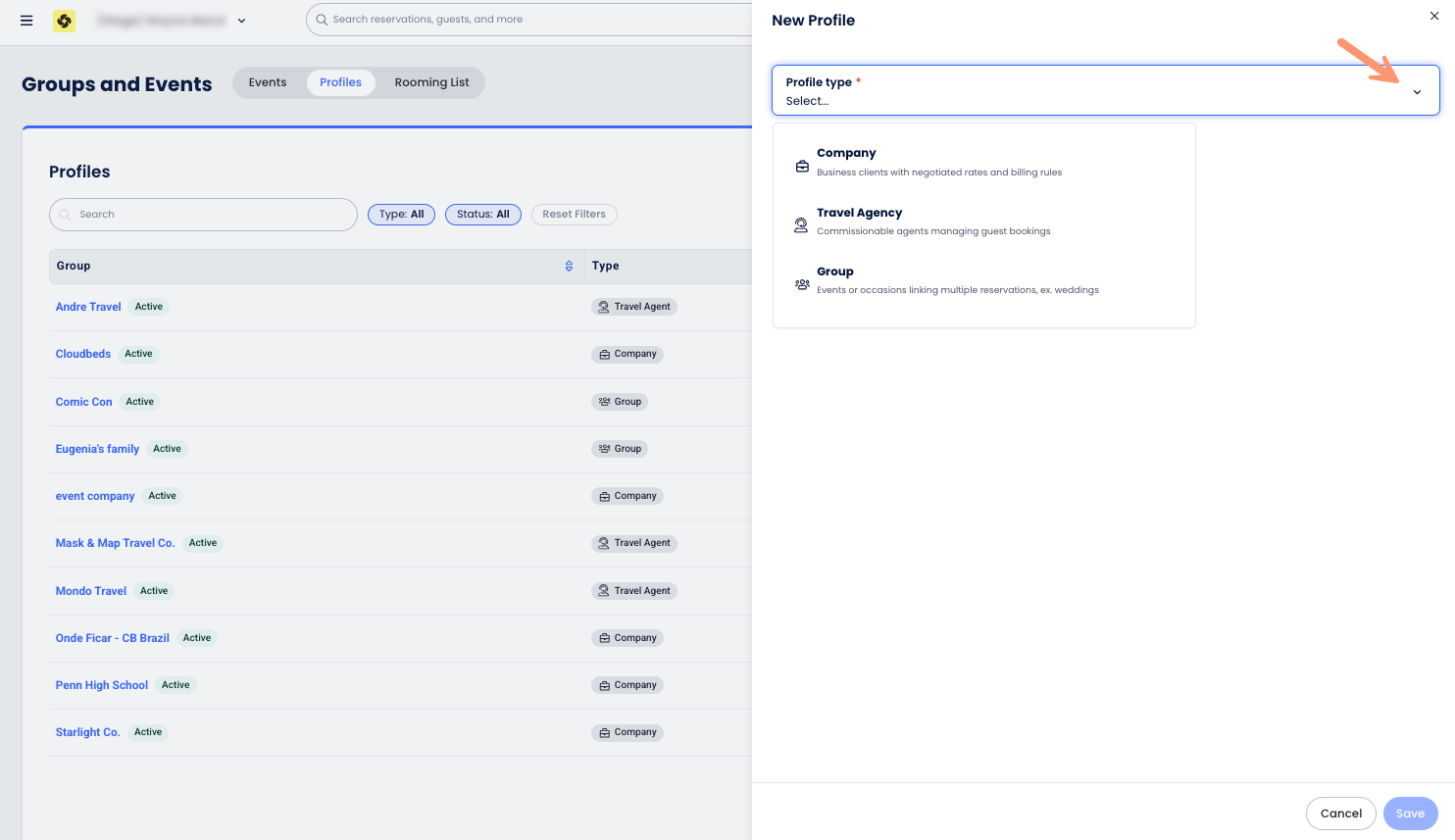1455x840 pixels.
Task: Collapse the Profile type dropdown
Action: (1417, 92)
